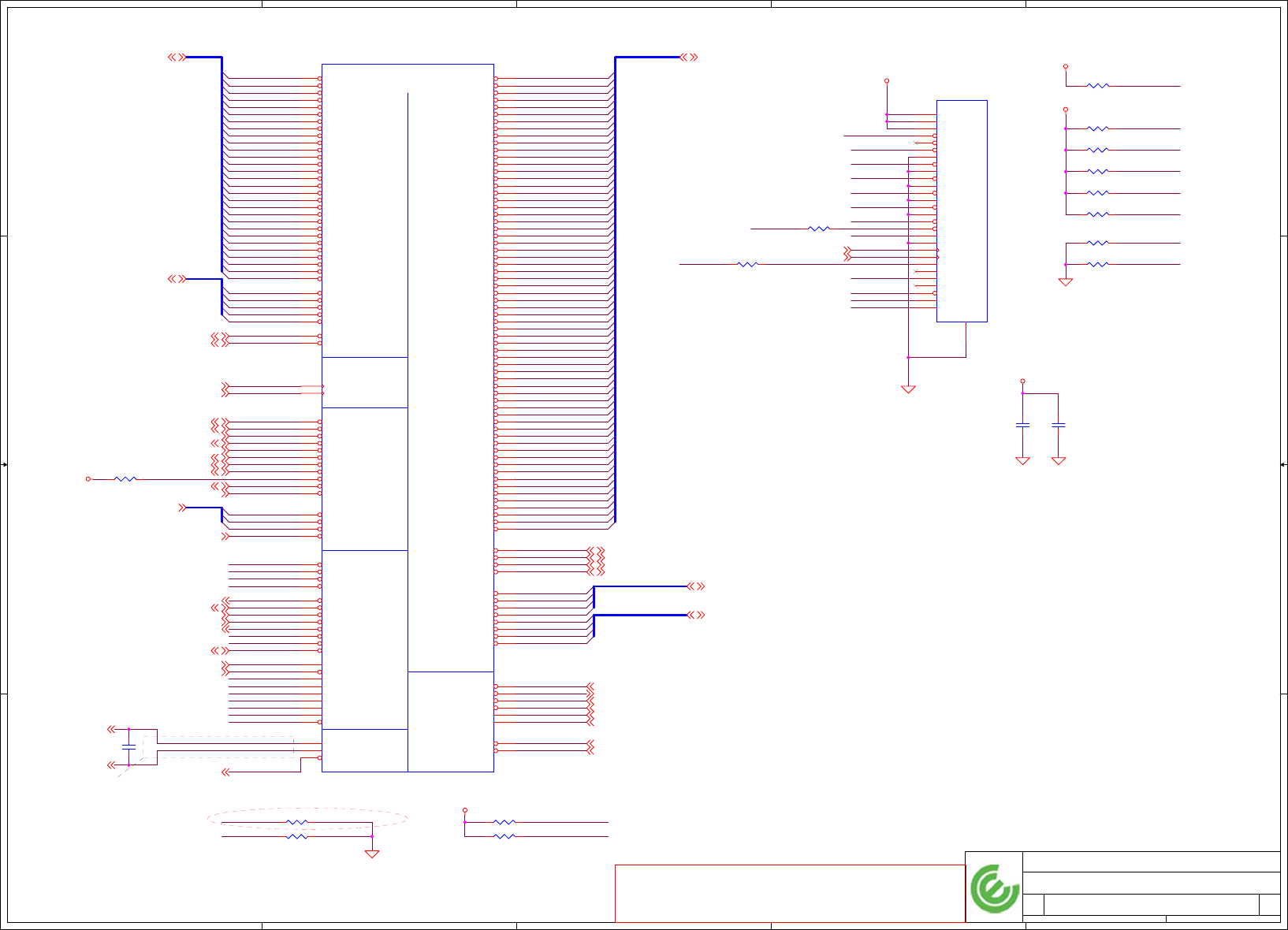Select the topmost resistor in the upper-right corner
Screen dimensions: 1288x930
coord(1098,86)
